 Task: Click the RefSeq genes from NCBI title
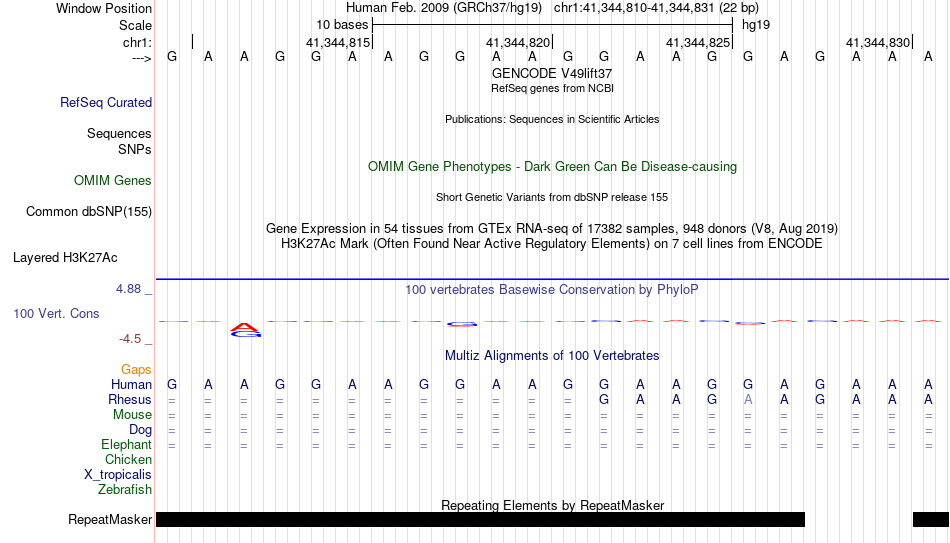coord(552,88)
